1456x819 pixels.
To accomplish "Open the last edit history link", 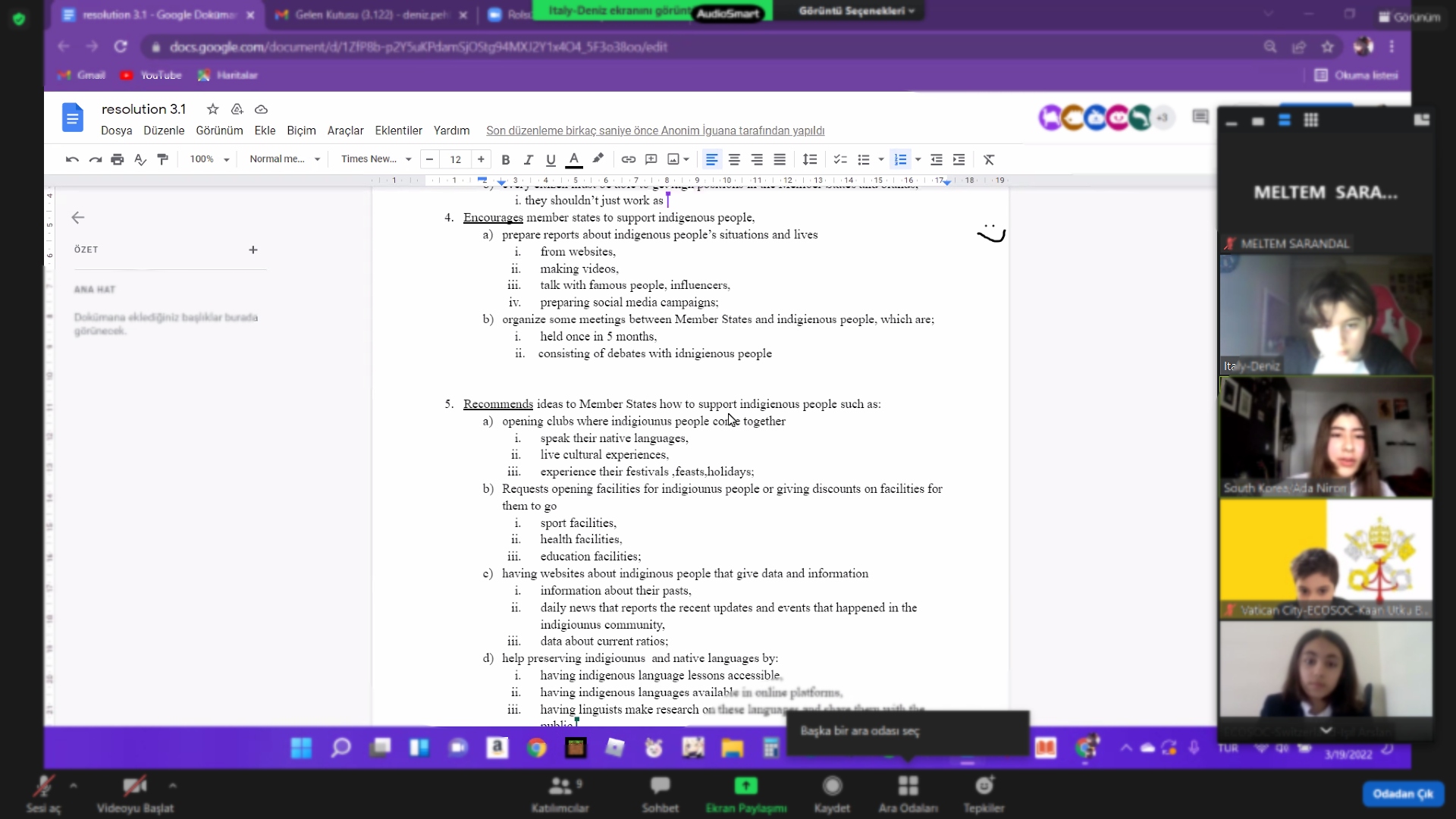I will click(x=655, y=130).
